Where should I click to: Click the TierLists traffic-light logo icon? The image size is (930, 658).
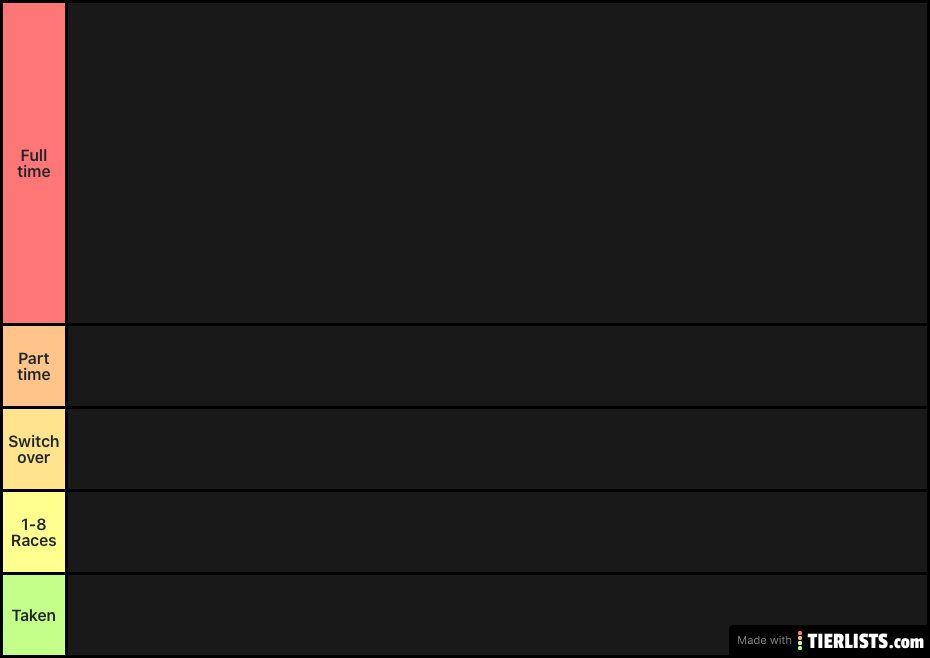[800, 641]
